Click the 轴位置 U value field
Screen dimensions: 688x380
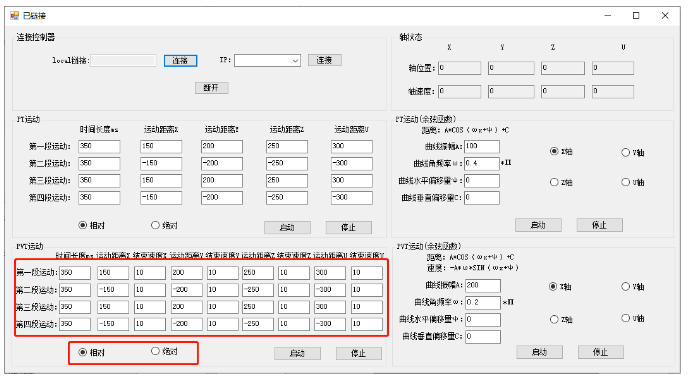pos(613,68)
